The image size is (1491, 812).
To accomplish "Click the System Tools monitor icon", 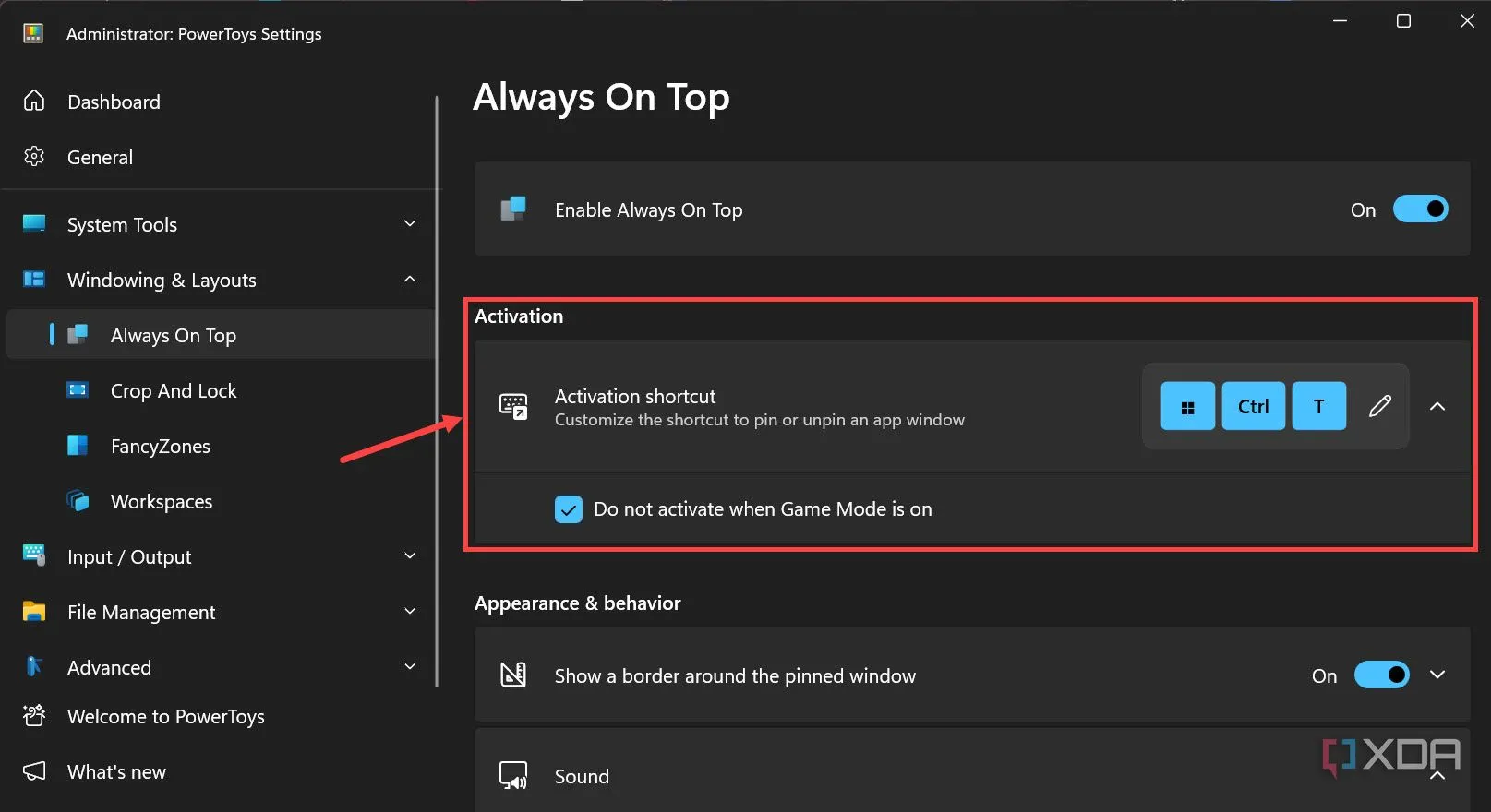I will coord(34,223).
